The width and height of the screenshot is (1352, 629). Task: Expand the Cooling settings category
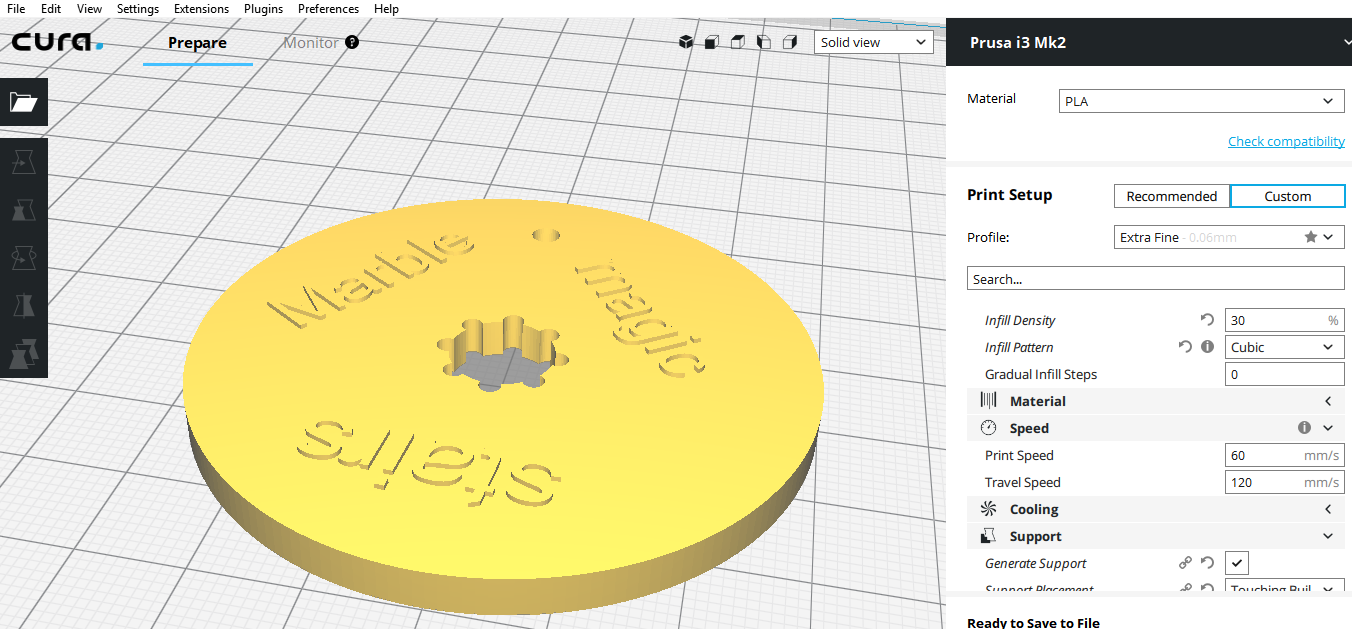pyautogui.click(x=1155, y=509)
